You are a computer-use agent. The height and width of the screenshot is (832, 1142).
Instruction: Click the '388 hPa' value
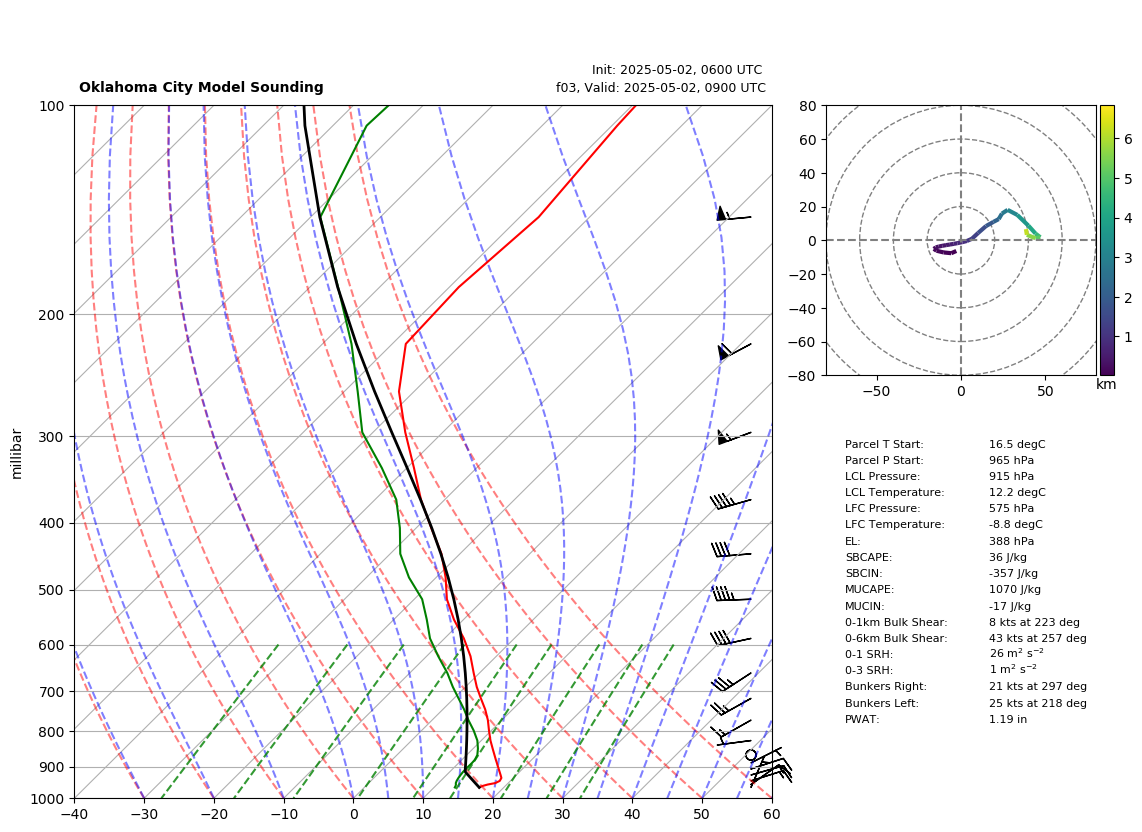[1011, 541]
